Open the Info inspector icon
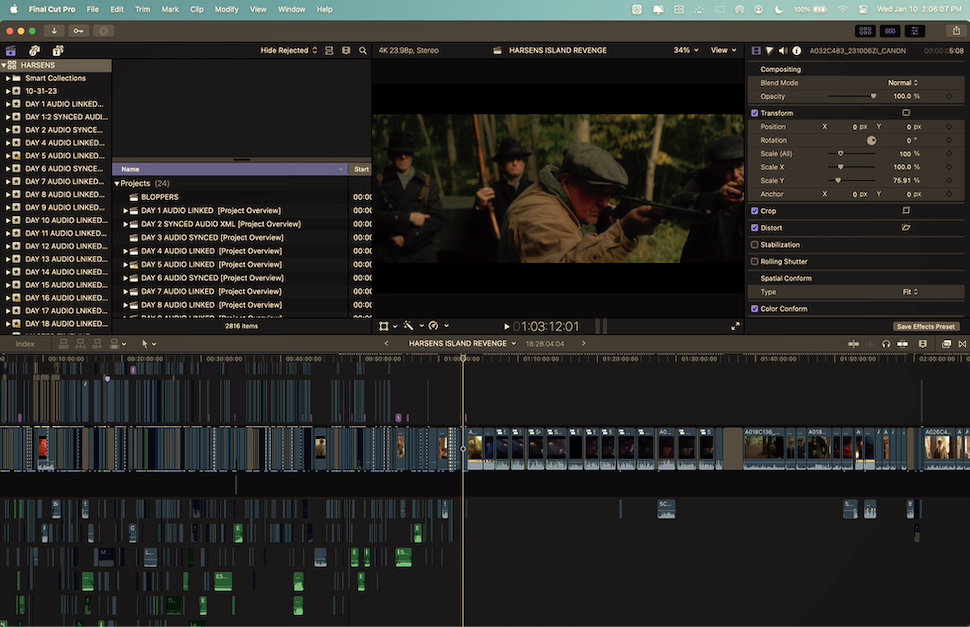This screenshot has height=627, width=970. coord(796,50)
